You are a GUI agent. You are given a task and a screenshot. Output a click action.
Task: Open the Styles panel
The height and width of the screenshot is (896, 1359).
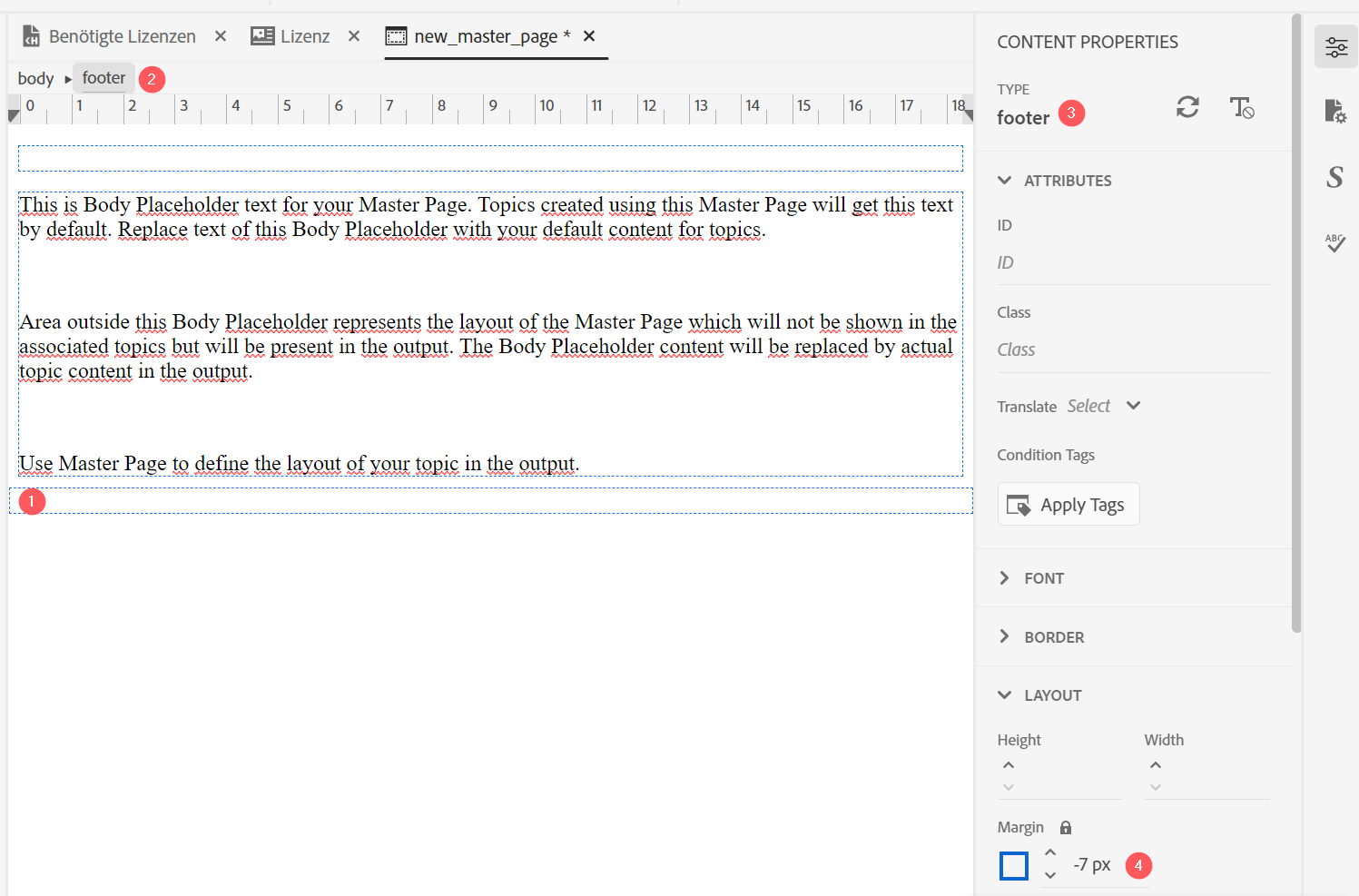click(x=1334, y=178)
